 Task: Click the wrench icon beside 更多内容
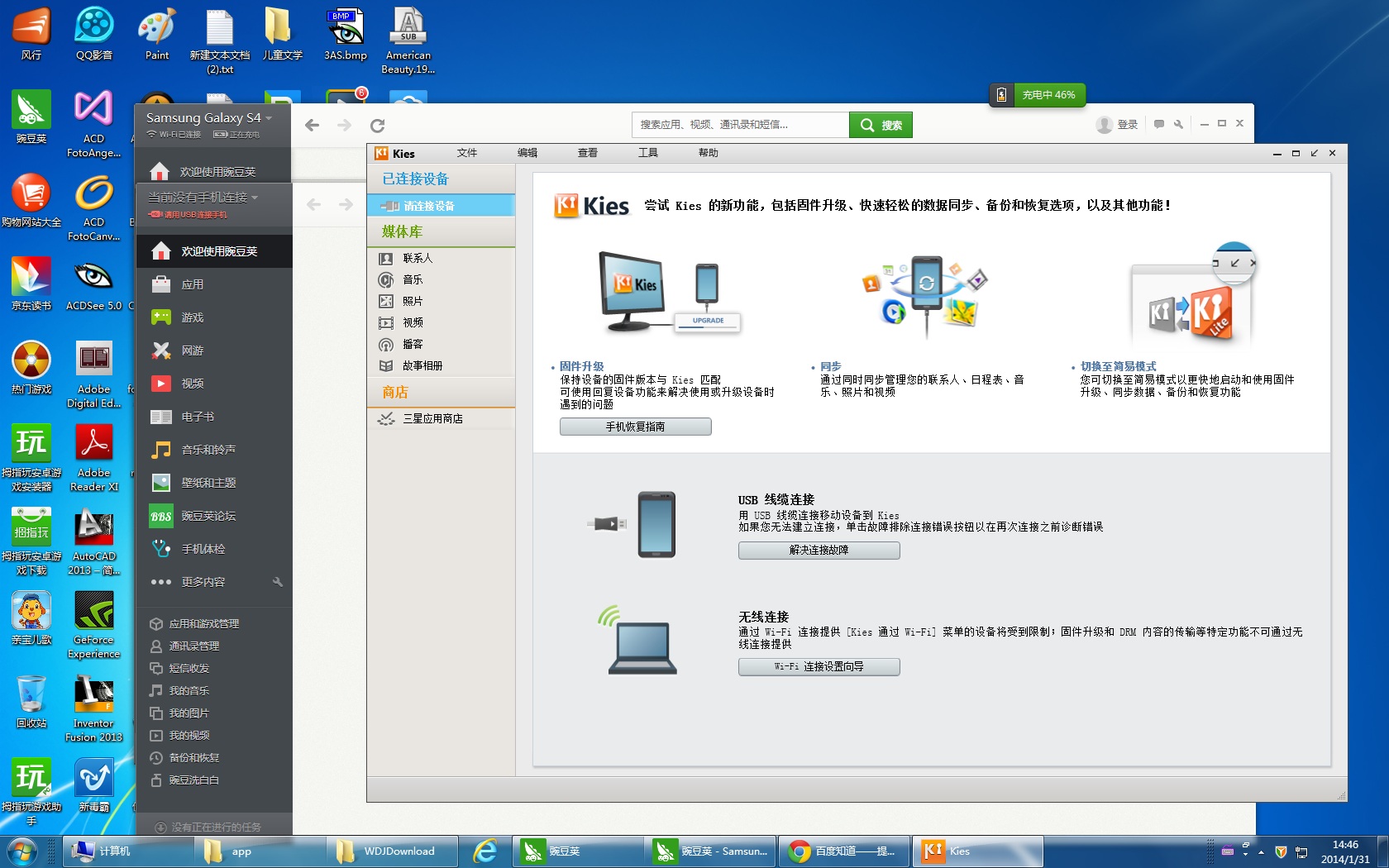278,582
